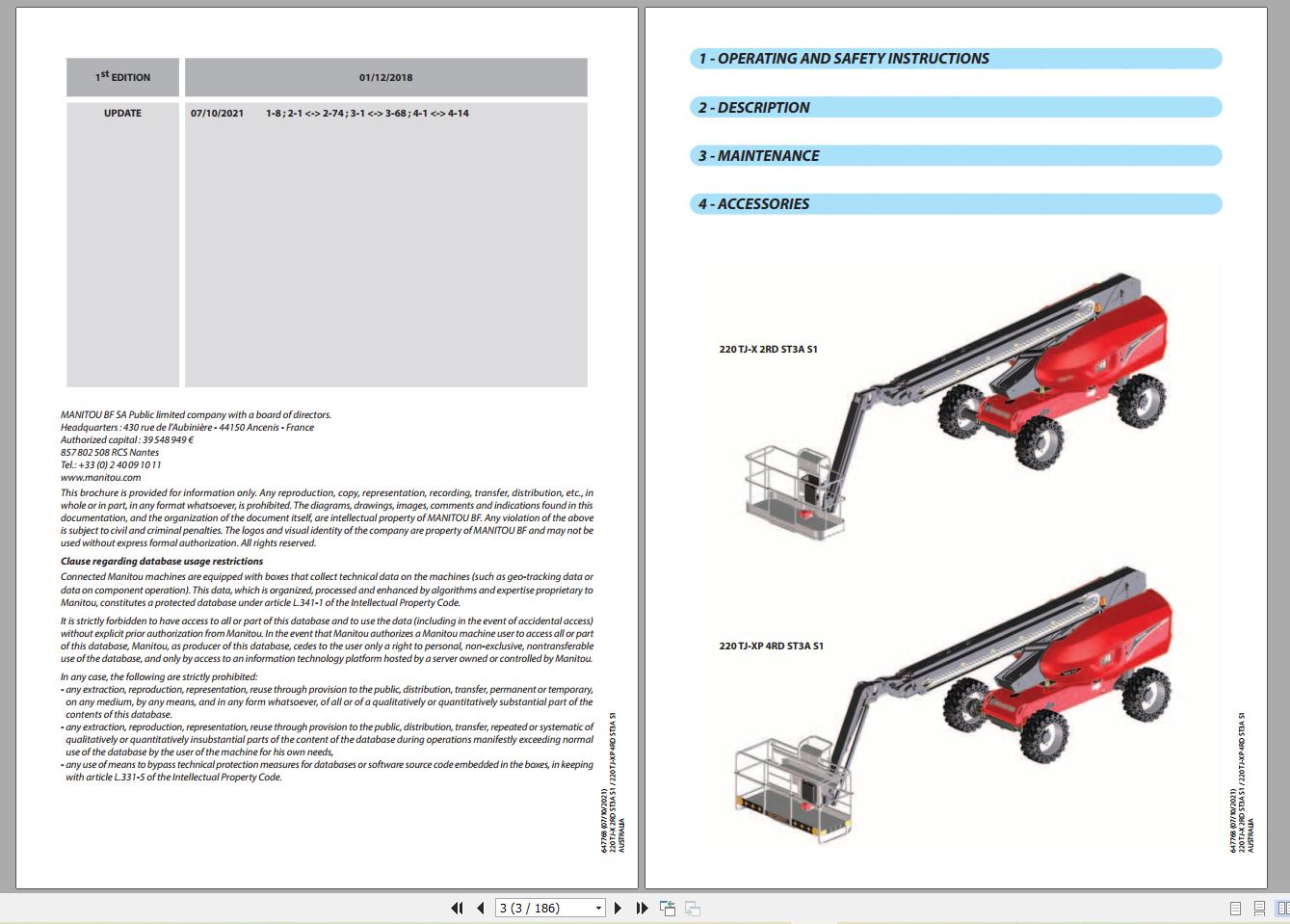1290x924 pixels.
Task: Toggle the two-page facing layout
Action: [1282, 909]
